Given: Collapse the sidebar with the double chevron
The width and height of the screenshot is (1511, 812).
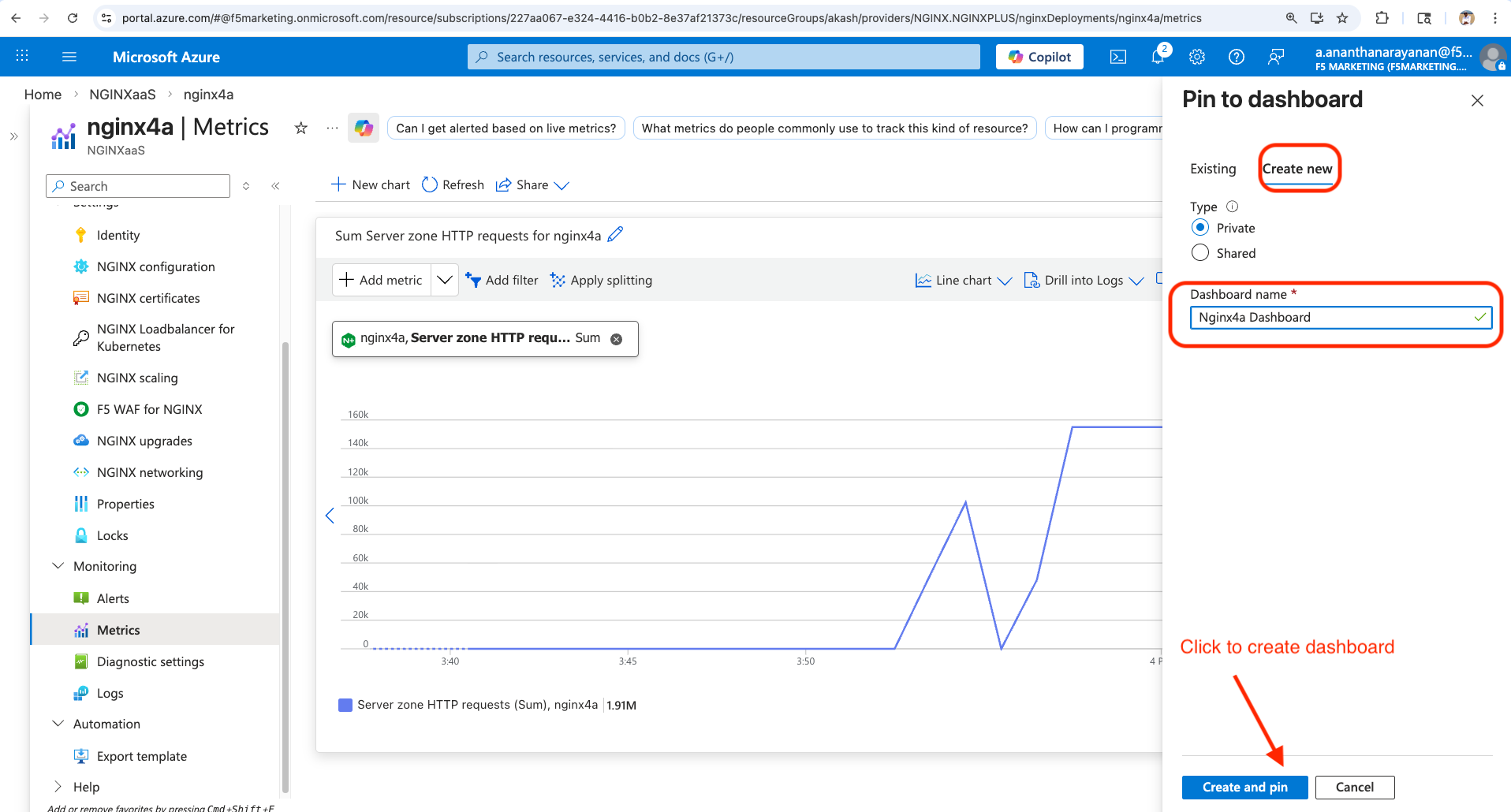Looking at the screenshot, I should (275, 186).
